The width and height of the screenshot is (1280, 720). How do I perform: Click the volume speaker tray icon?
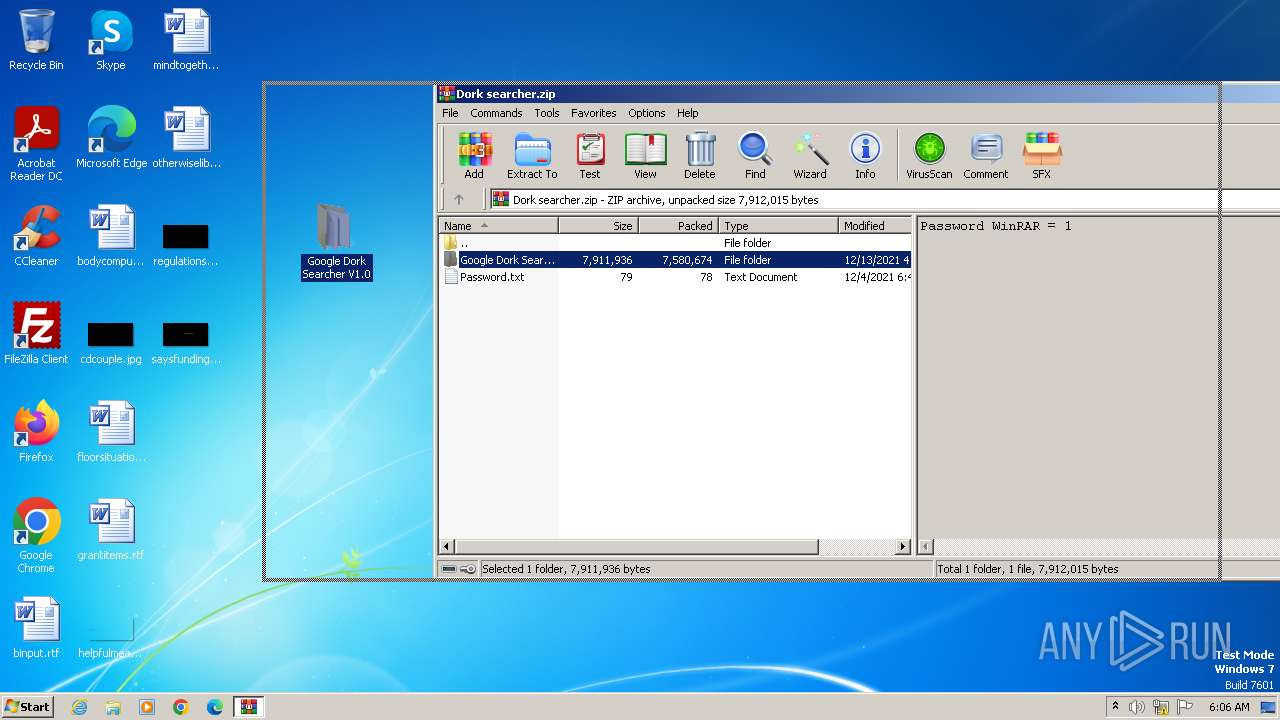tap(1137, 707)
